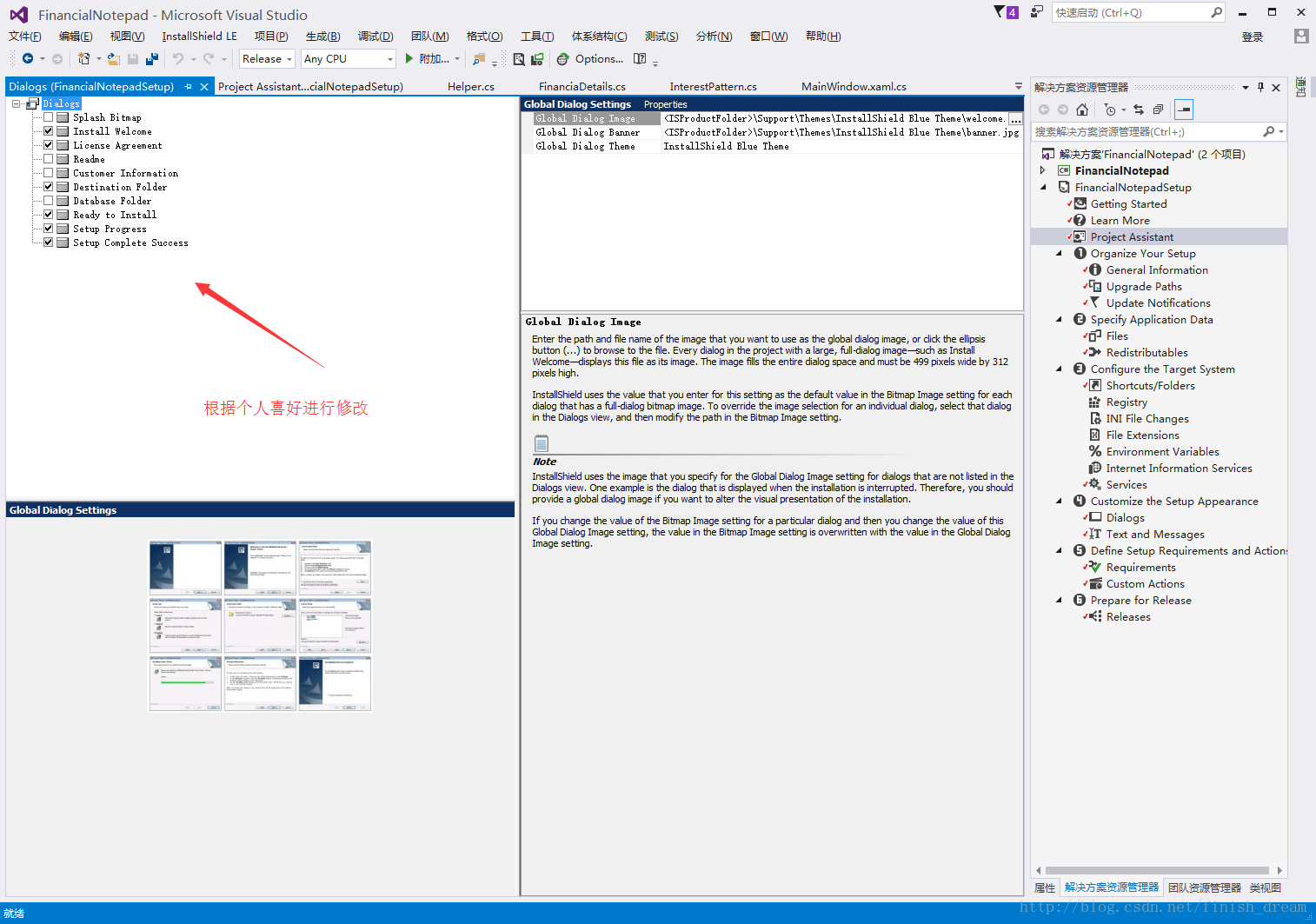Open General Information in Solution Explorer
The width and height of the screenshot is (1316, 924).
1157,269
